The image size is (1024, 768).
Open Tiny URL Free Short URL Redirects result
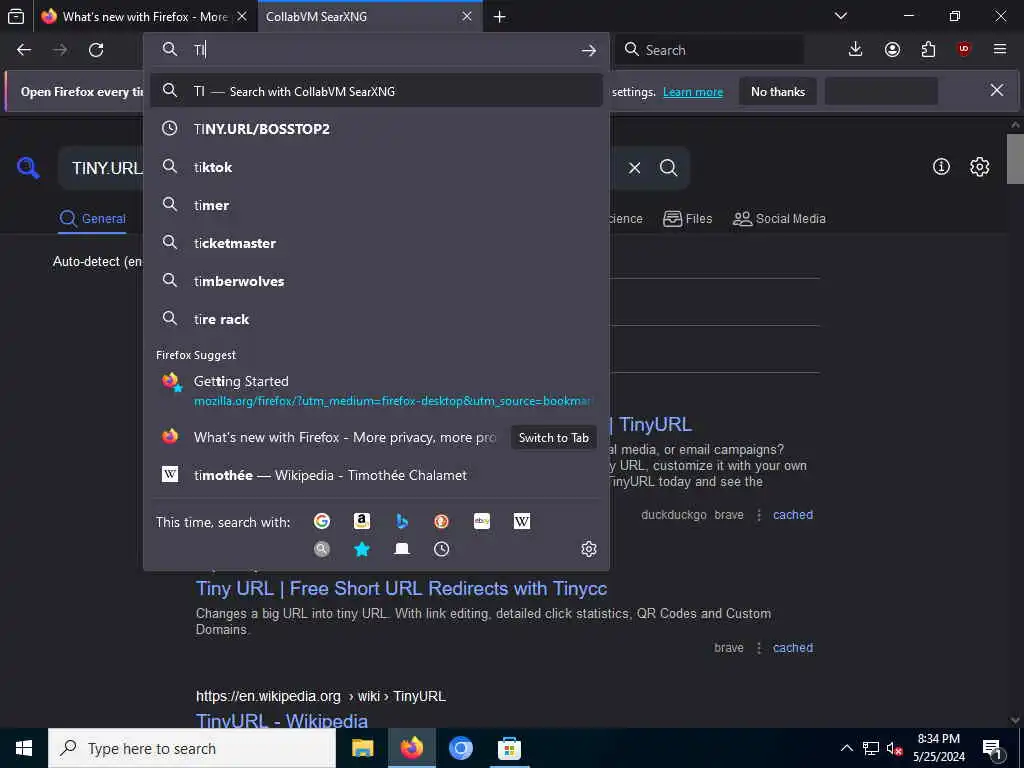tap(401, 588)
